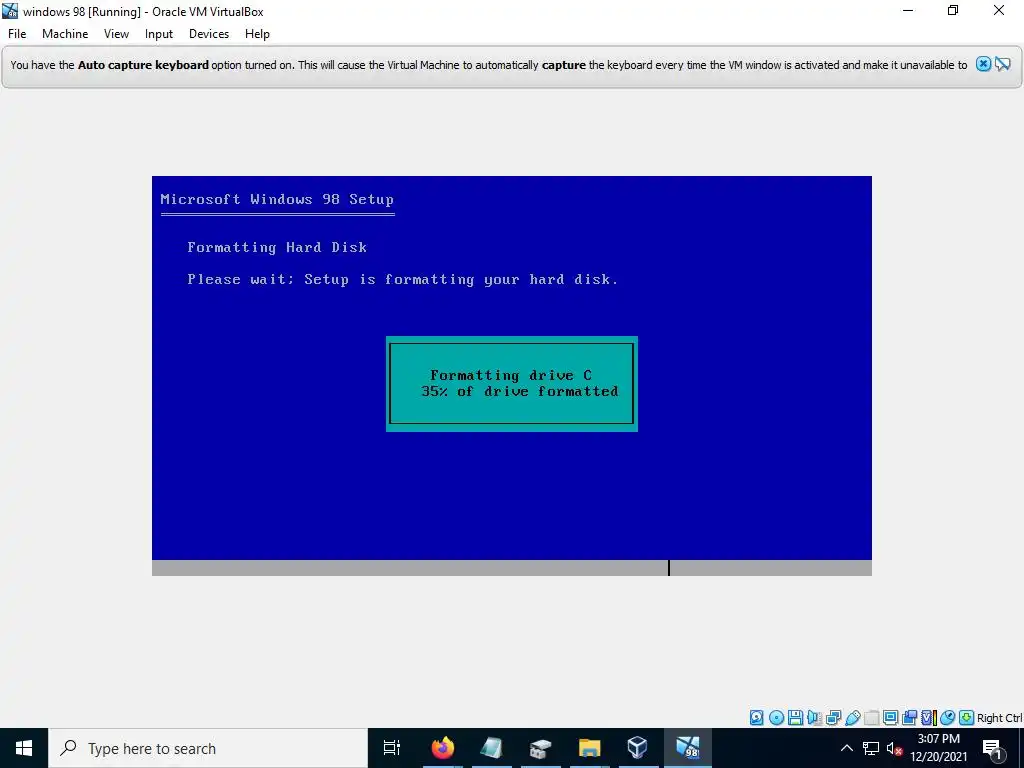Click the formatting percentage progress text

point(519,391)
